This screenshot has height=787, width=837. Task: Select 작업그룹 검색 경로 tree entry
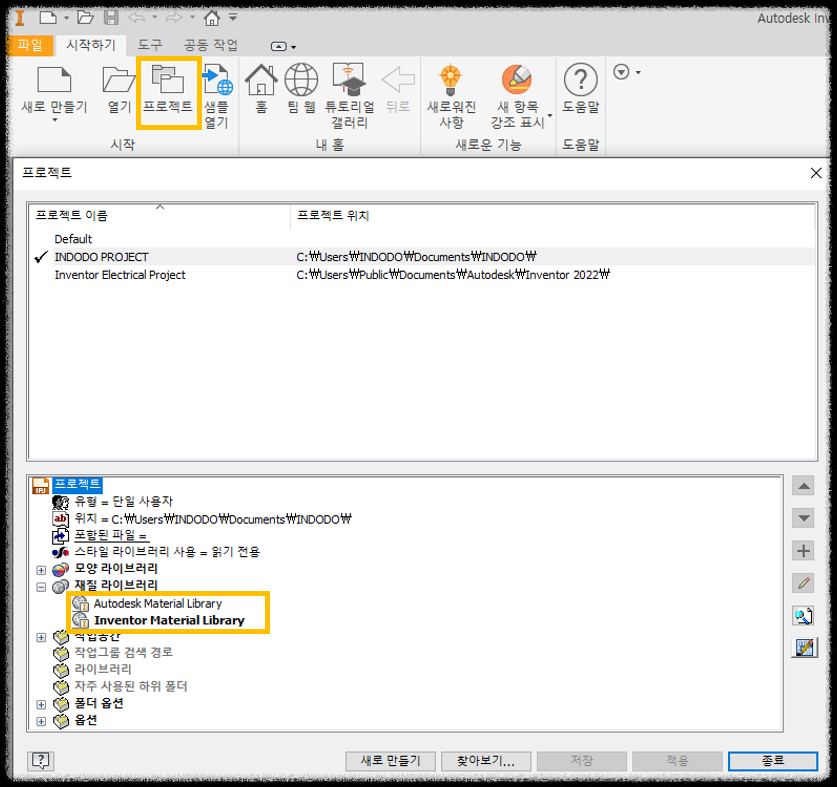[x=123, y=652]
